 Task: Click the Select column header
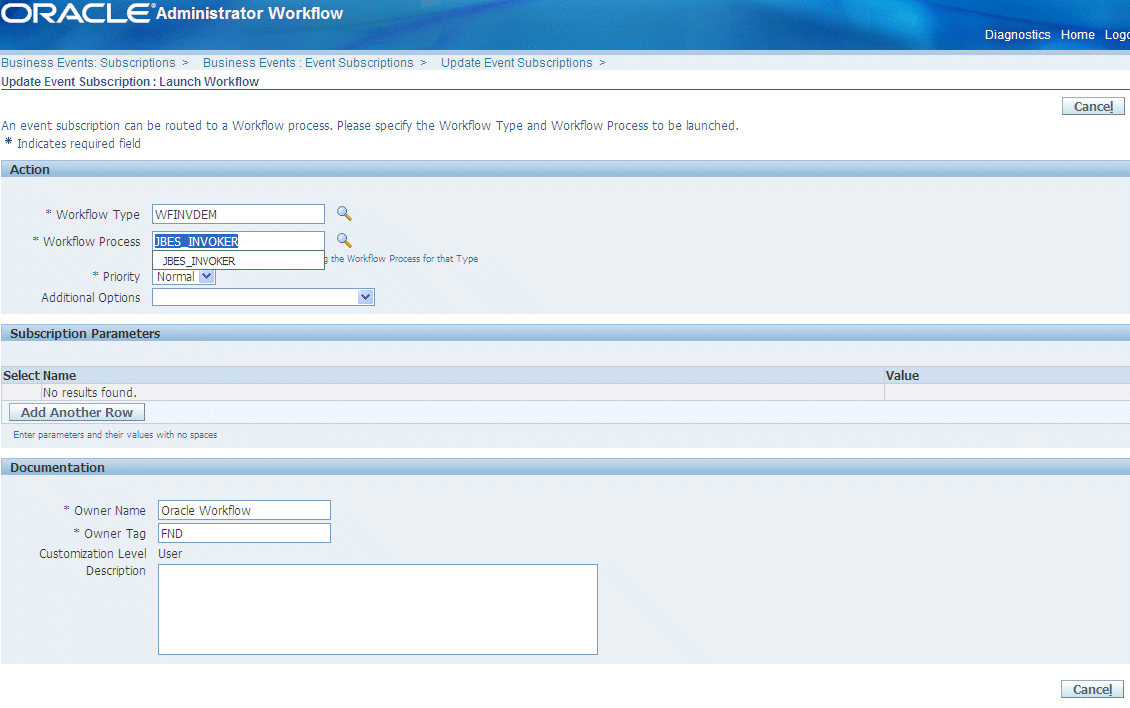click(x=21, y=376)
